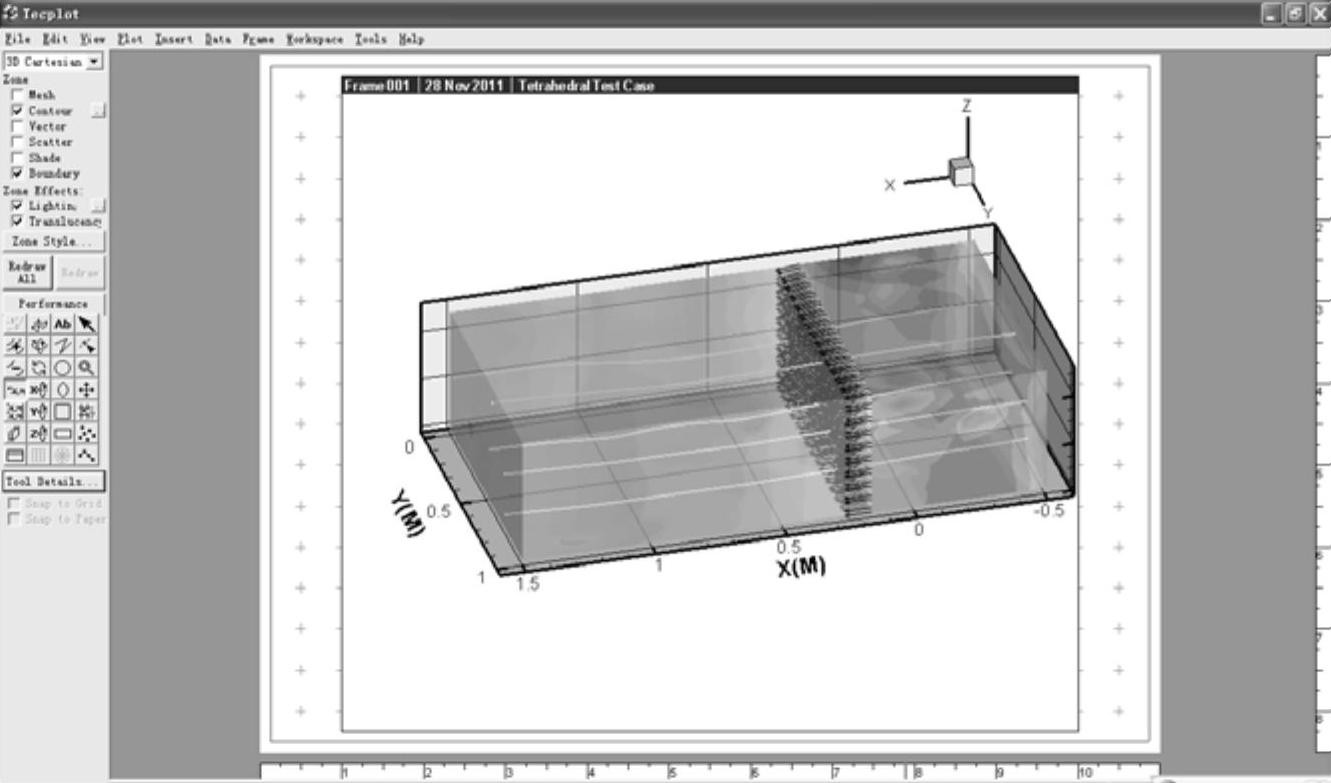This screenshot has height=783, width=1331.
Task: Select the ellipse geometry tool
Action: [x=62, y=389]
